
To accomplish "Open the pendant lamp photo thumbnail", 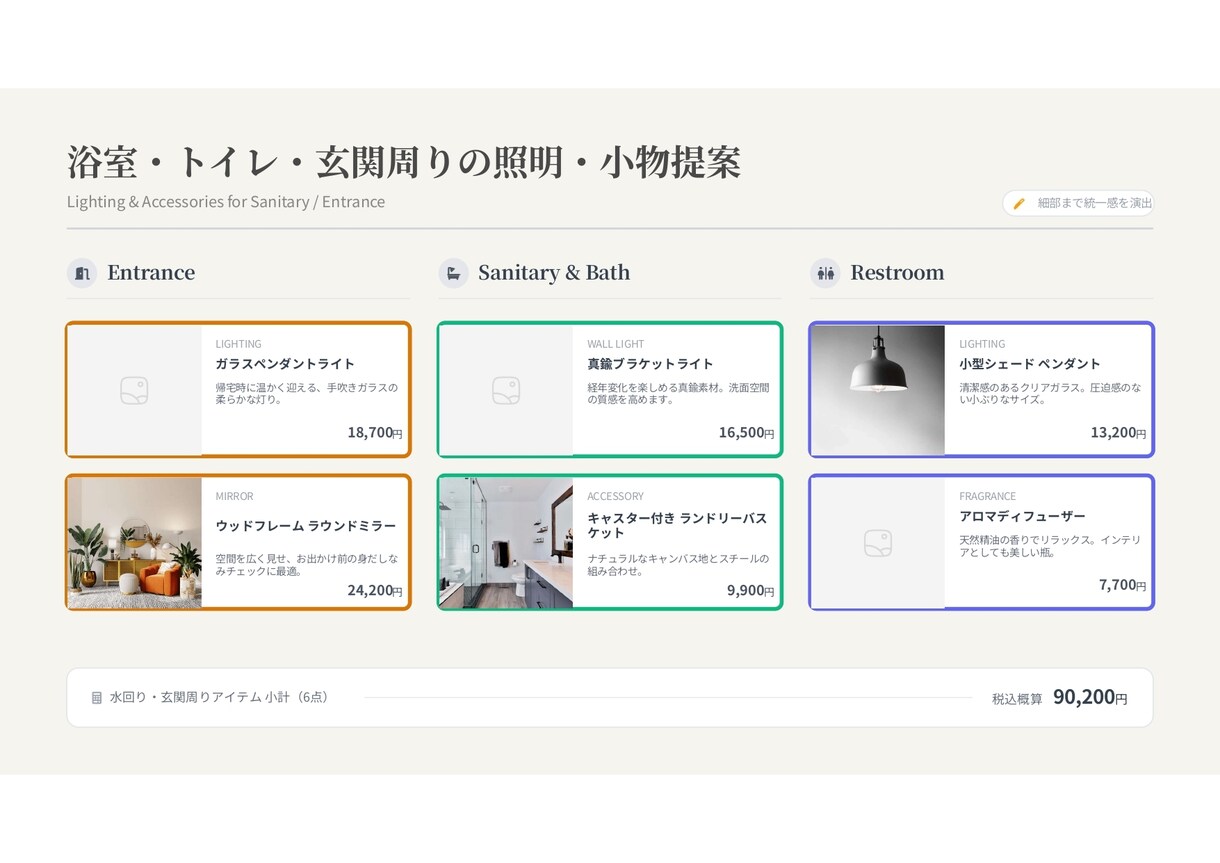I will [x=878, y=390].
